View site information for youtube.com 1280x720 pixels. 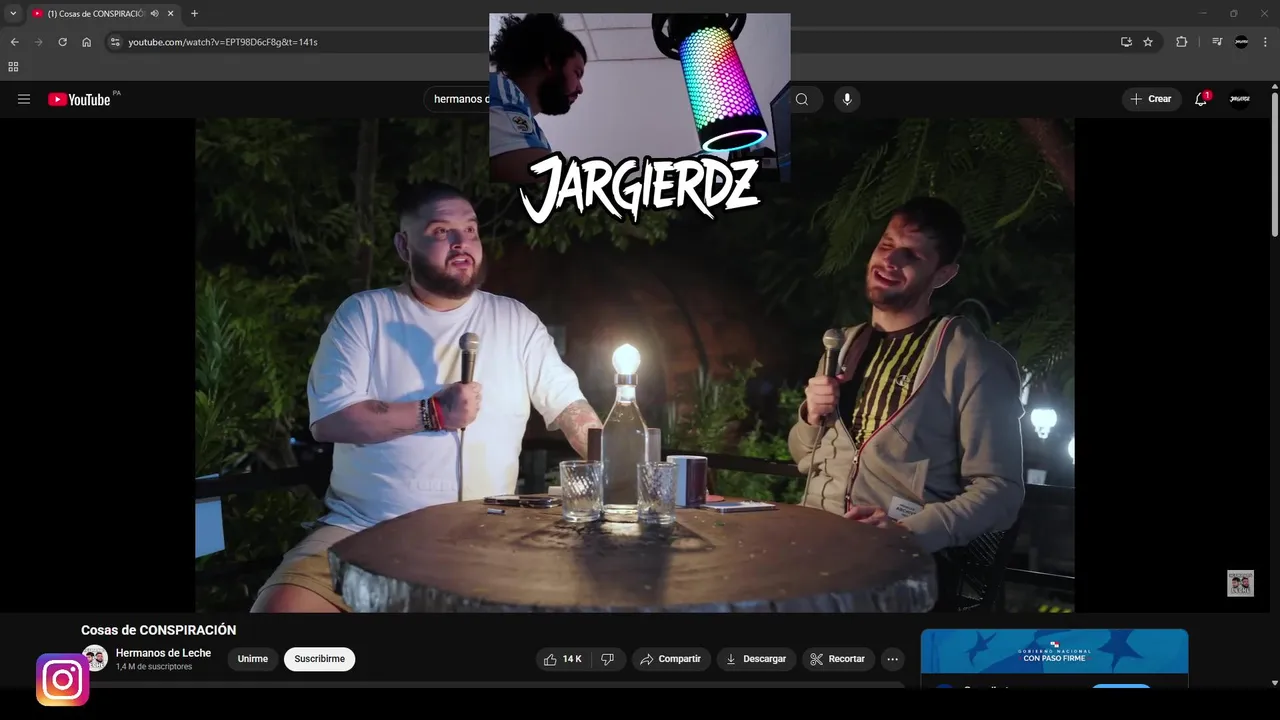coord(115,42)
